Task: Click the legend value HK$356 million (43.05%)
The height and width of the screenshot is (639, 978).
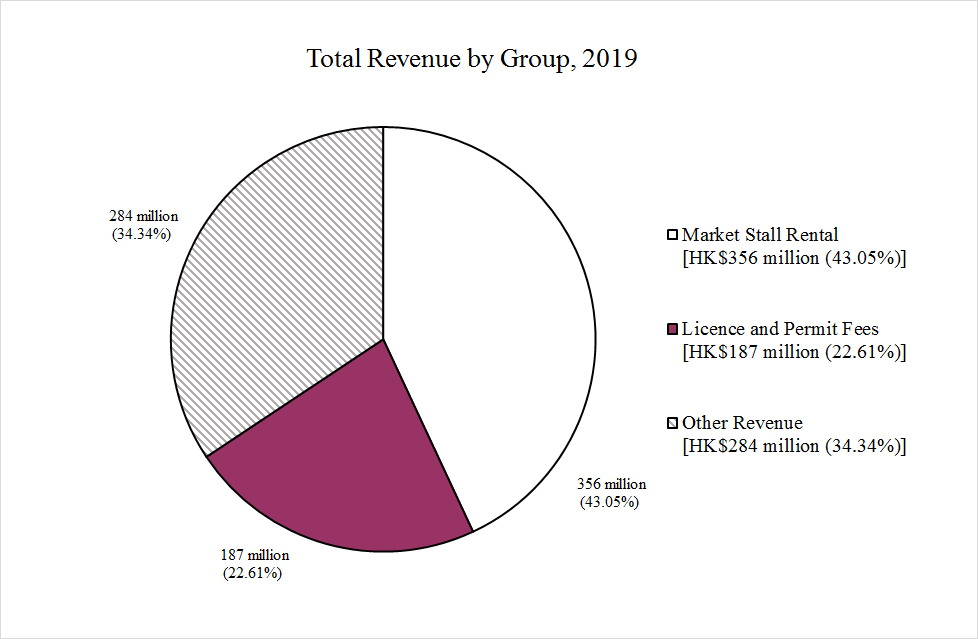Action: pos(793,259)
